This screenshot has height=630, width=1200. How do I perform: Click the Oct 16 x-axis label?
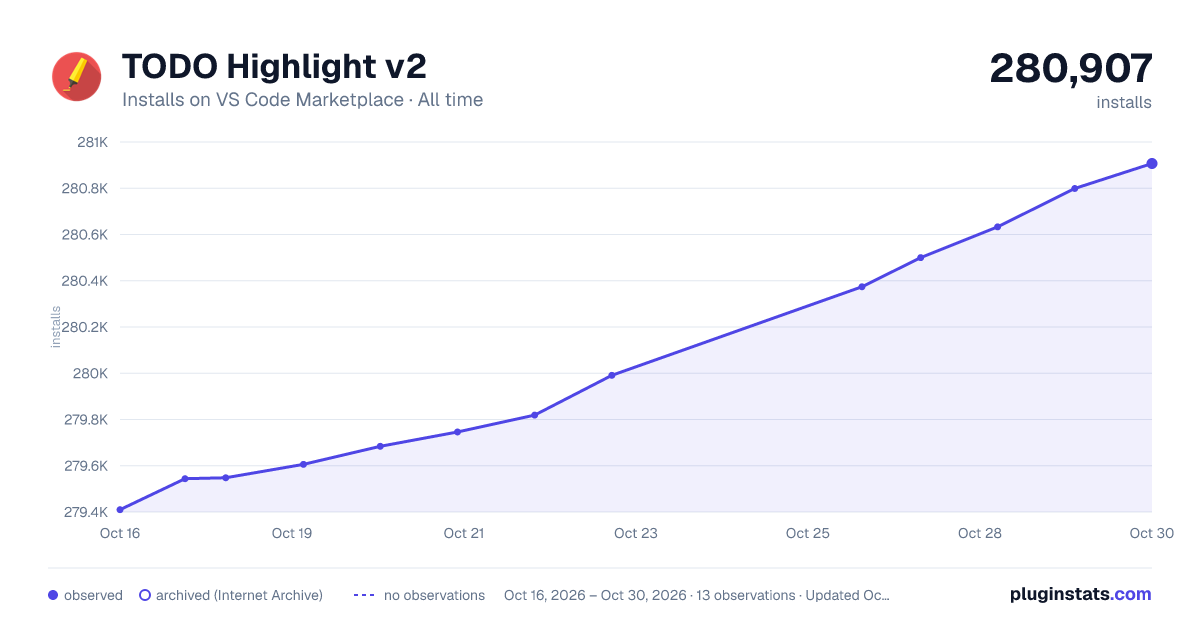[120, 533]
